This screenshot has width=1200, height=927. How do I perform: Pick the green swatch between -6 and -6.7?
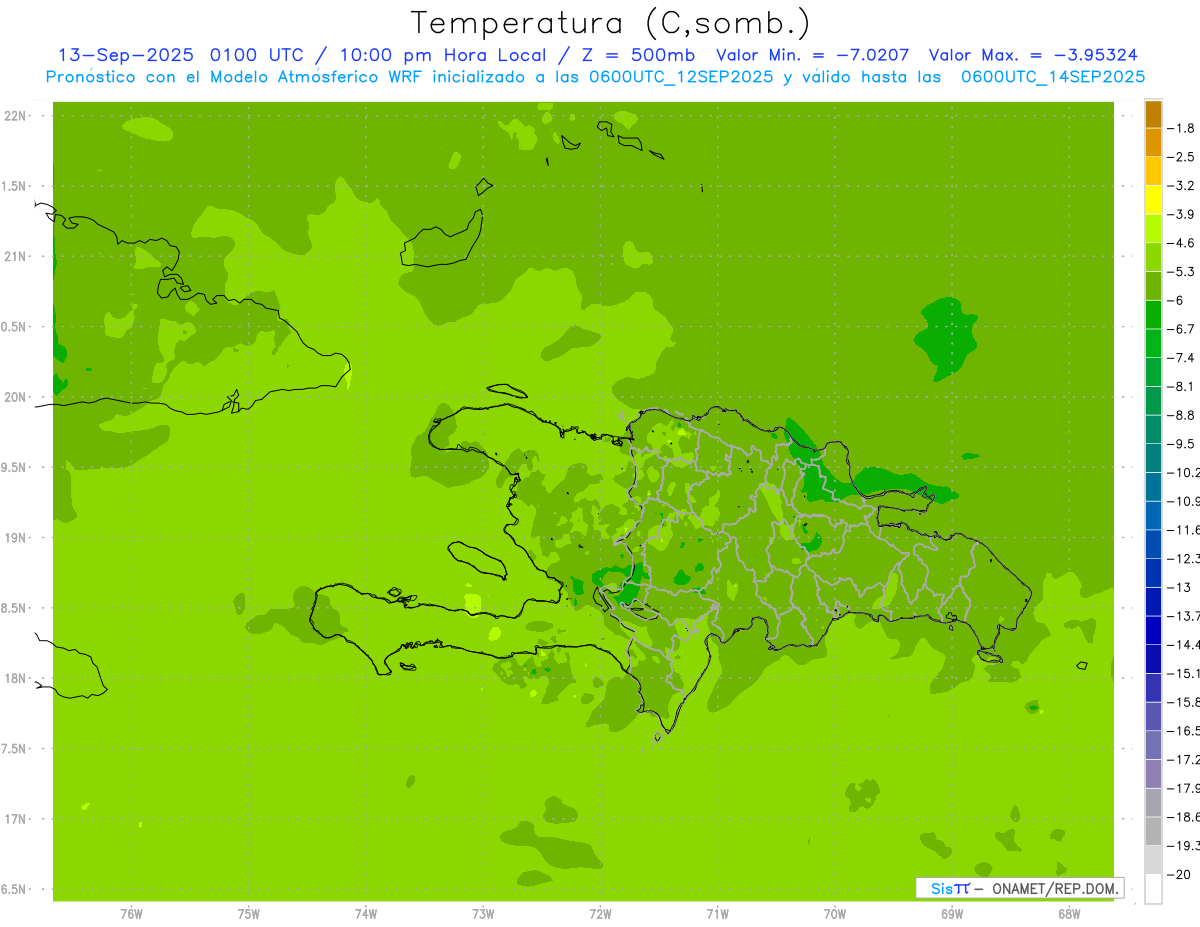click(1153, 315)
